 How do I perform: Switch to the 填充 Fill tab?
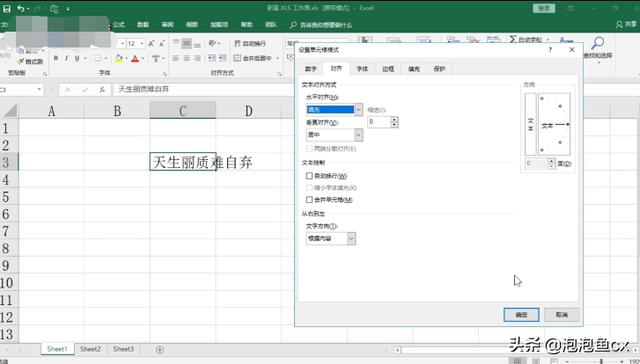tap(413, 69)
